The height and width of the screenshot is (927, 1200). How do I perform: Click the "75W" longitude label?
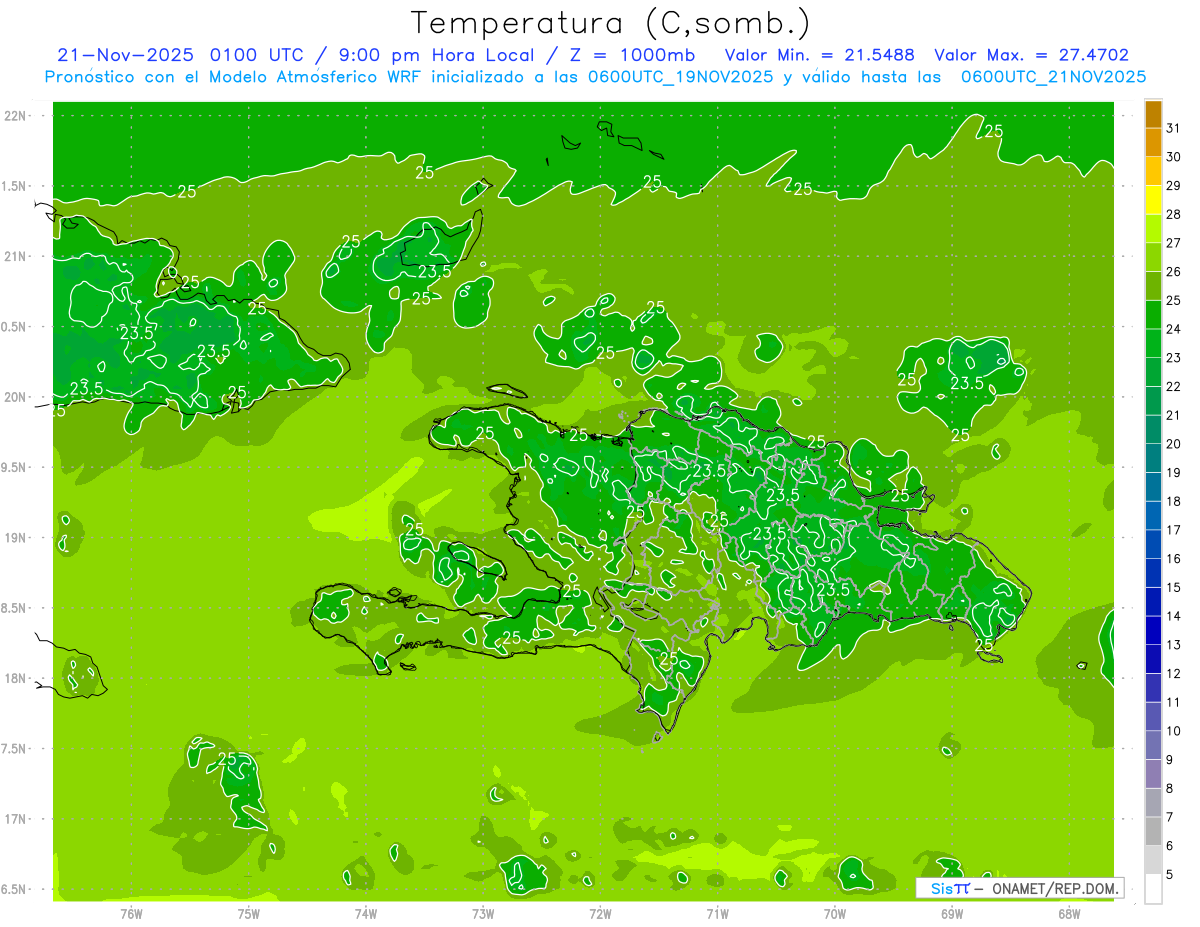pyautogui.click(x=249, y=913)
